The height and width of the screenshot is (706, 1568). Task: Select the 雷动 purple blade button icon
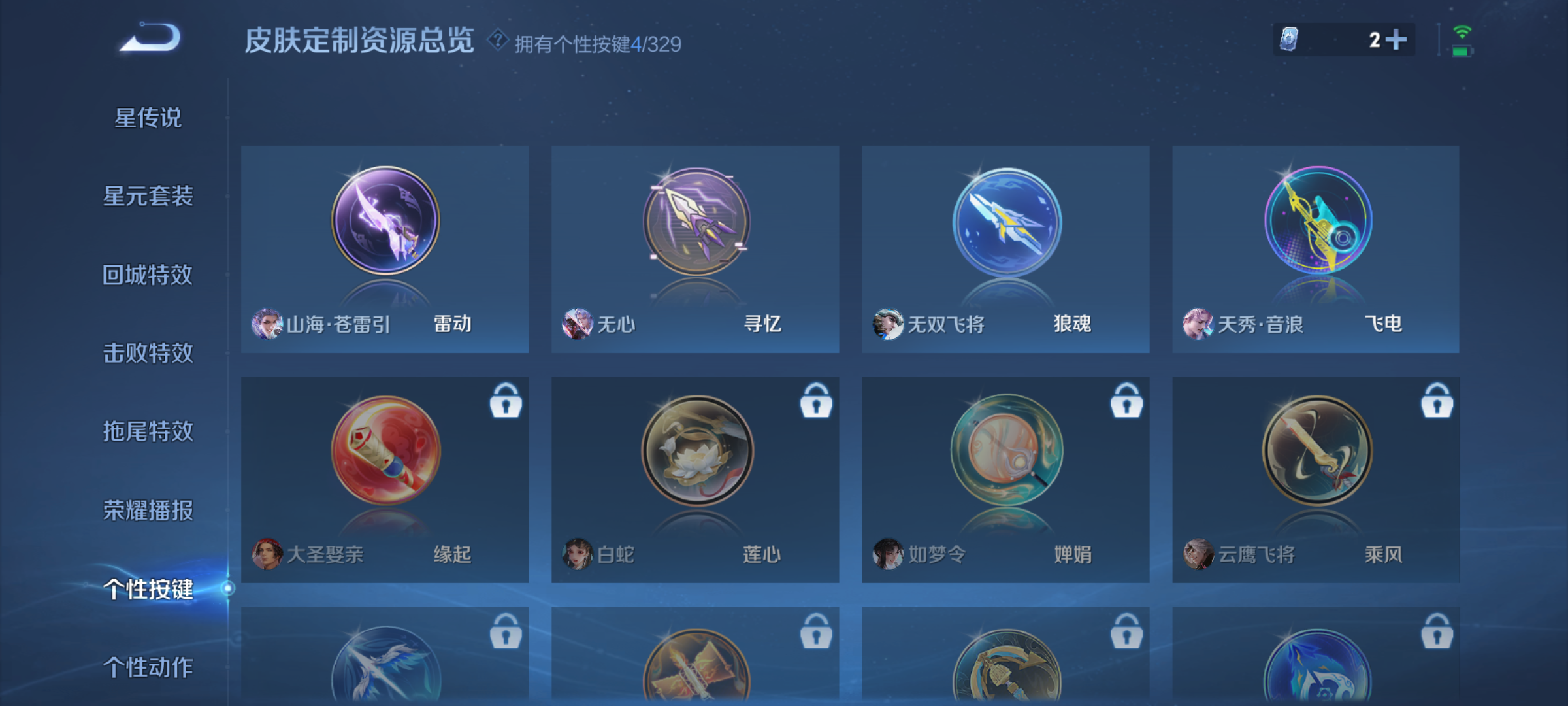point(385,220)
